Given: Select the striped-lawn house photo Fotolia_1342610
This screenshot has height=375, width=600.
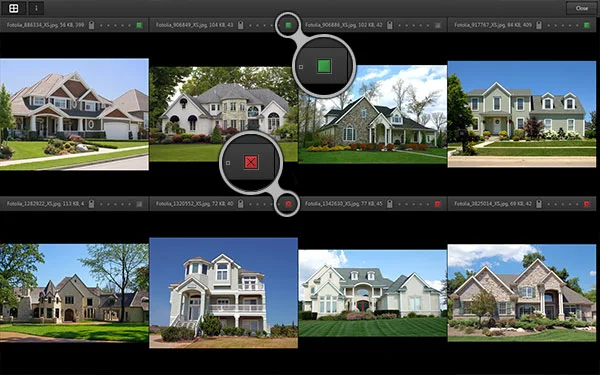Looking at the screenshot, I should [x=372, y=293].
